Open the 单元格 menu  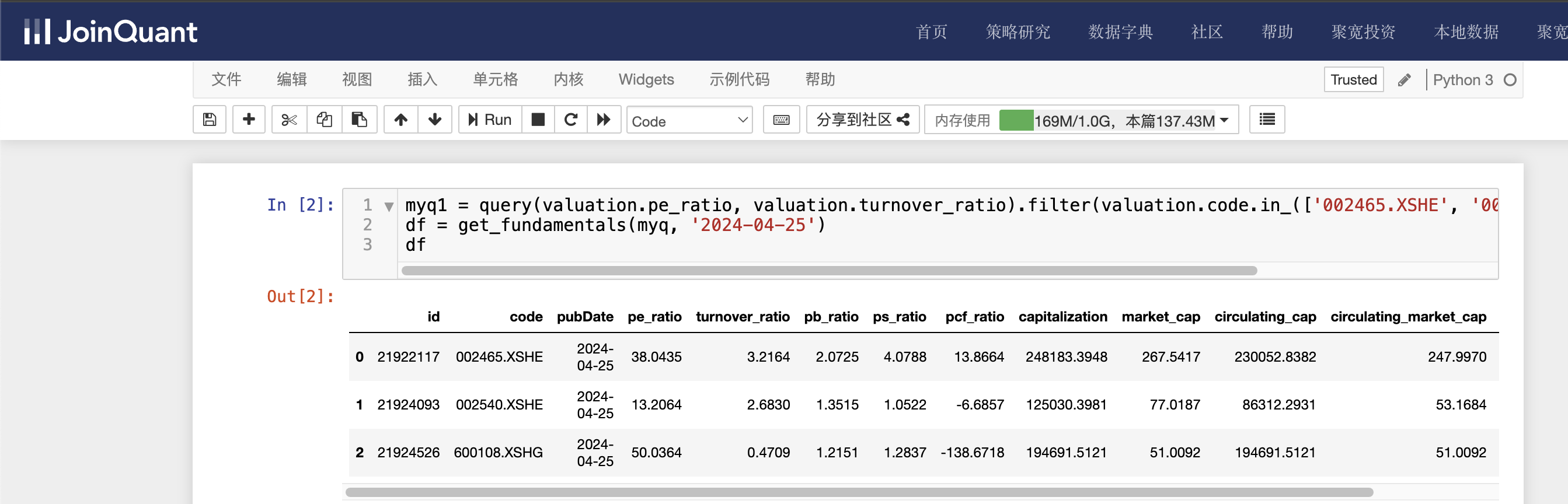point(496,80)
